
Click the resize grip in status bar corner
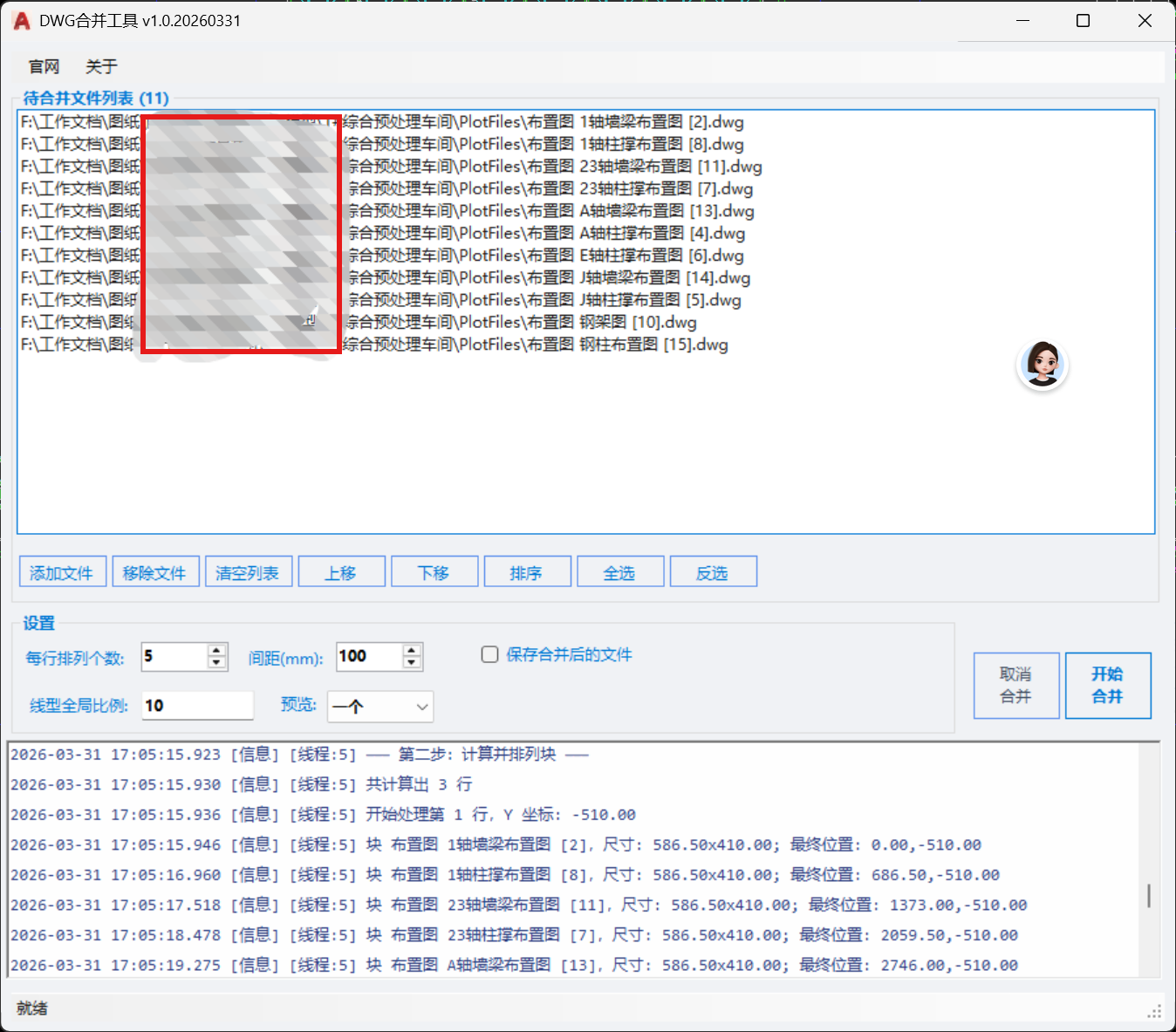1154,1011
